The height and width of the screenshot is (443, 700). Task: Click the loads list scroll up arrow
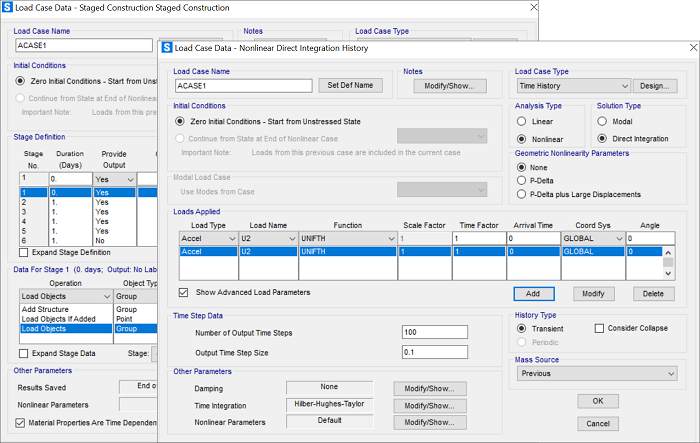[x=668, y=252]
